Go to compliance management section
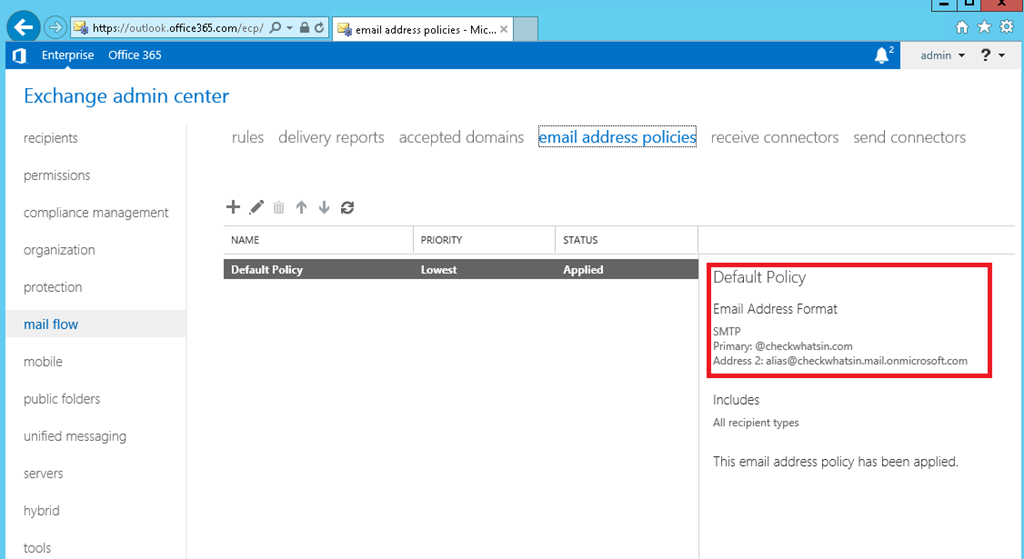 [x=96, y=212]
